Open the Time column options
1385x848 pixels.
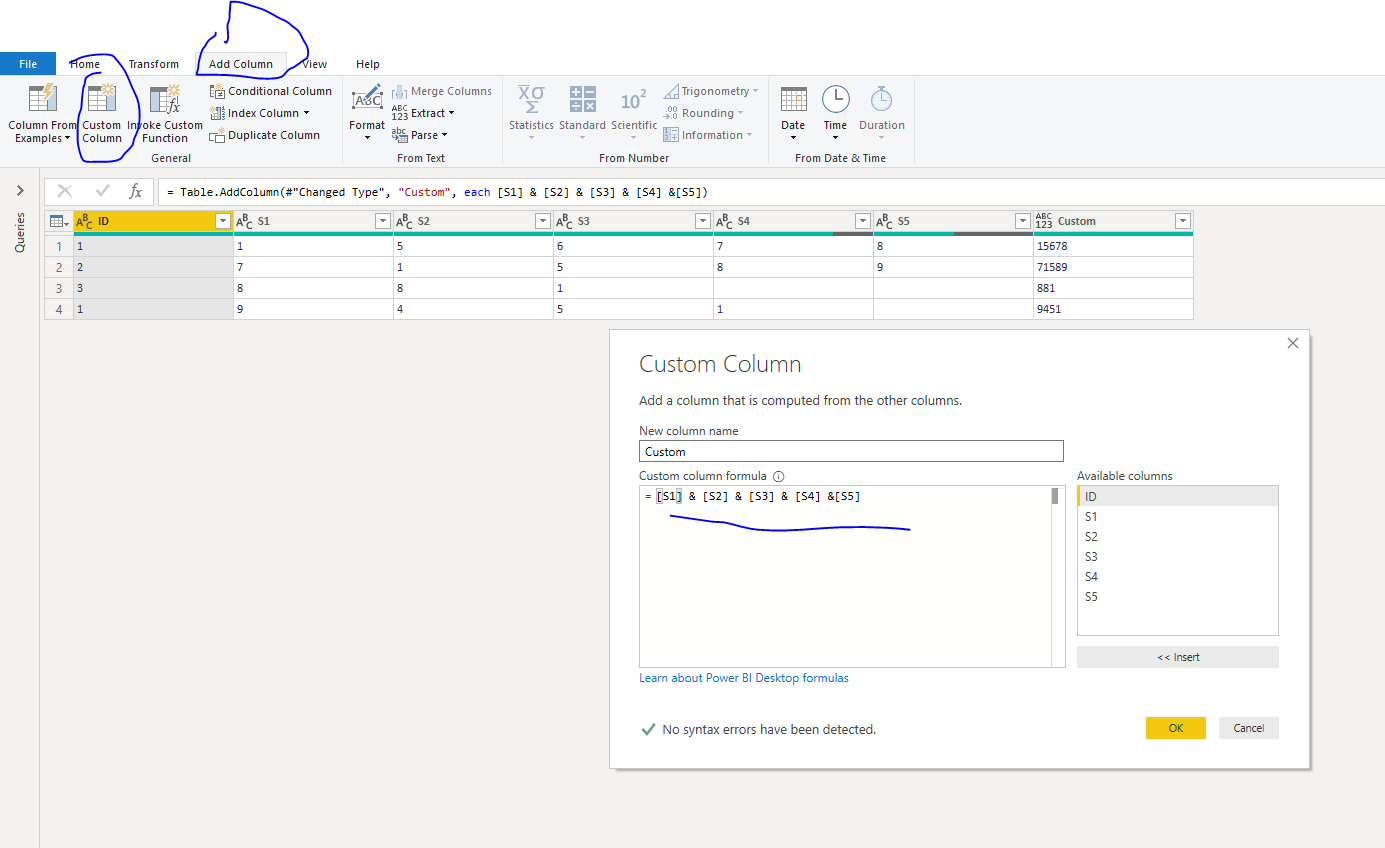coord(835,112)
